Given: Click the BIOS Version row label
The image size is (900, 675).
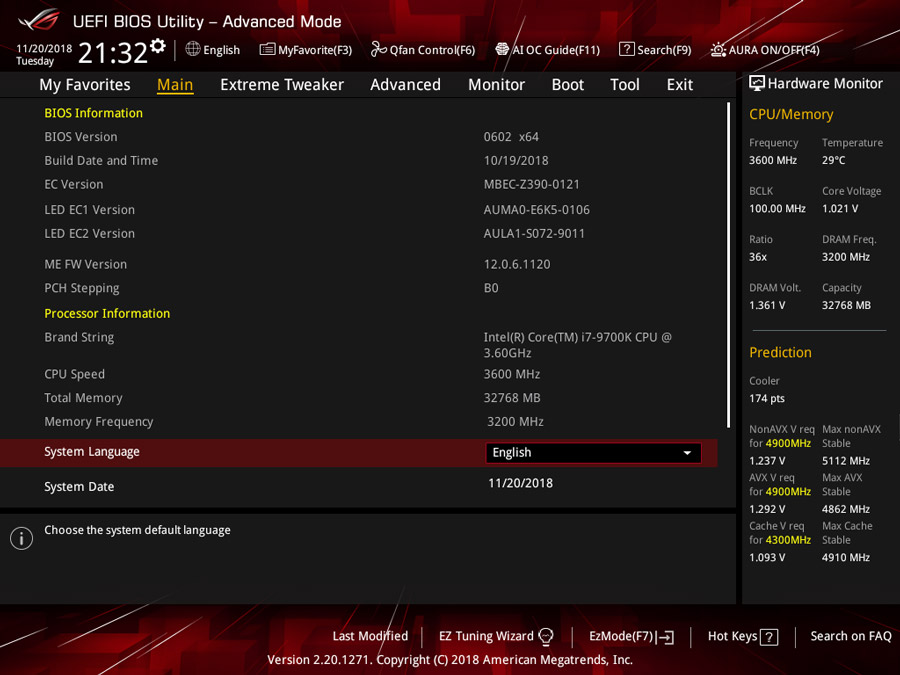Looking at the screenshot, I should pyautogui.click(x=81, y=137).
